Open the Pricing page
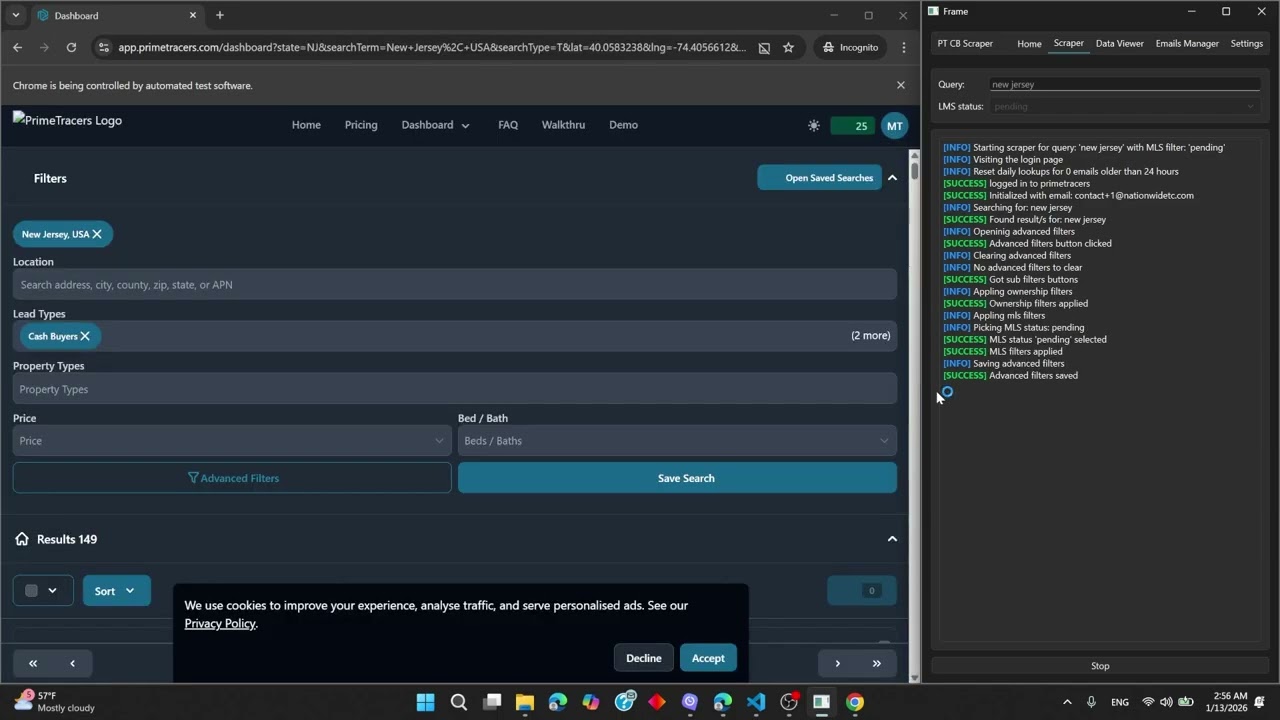Screen dimensions: 1280x720 click(x=361, y=125)
